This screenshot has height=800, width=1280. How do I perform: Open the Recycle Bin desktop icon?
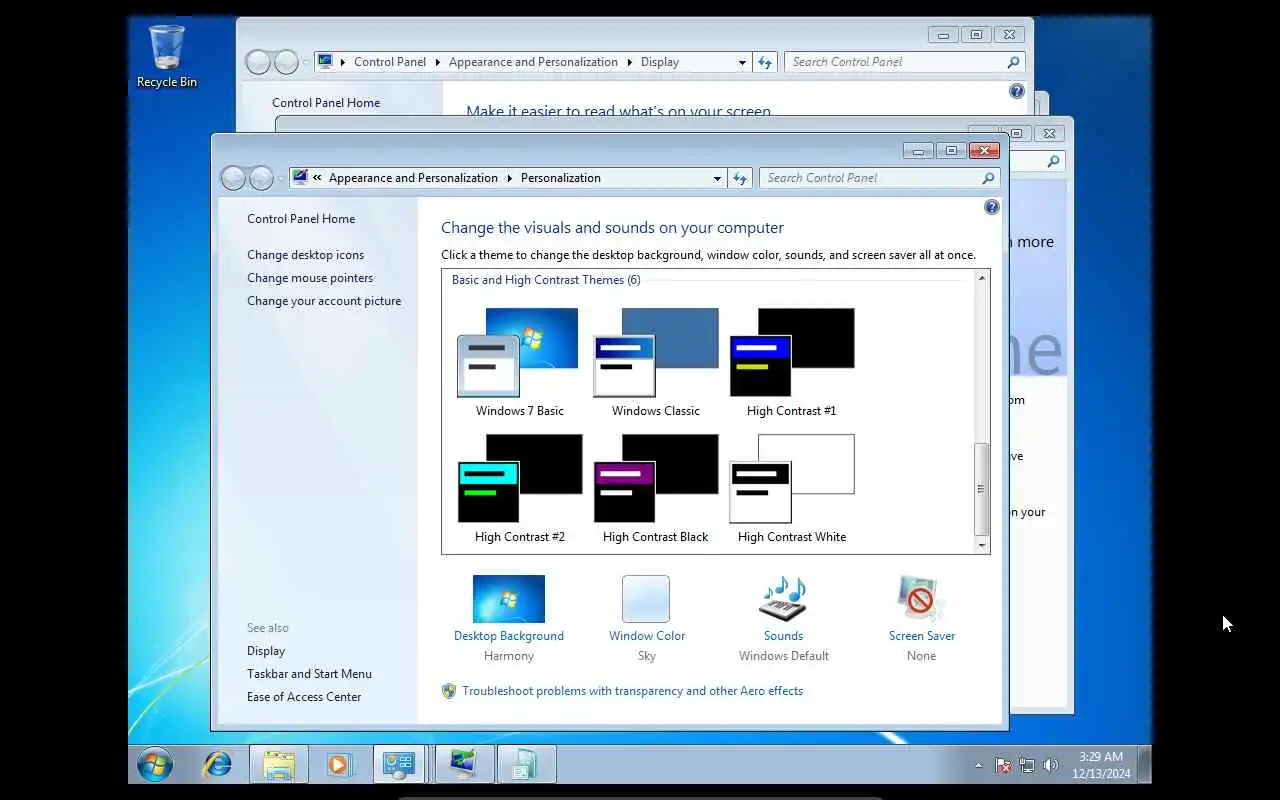166,57
